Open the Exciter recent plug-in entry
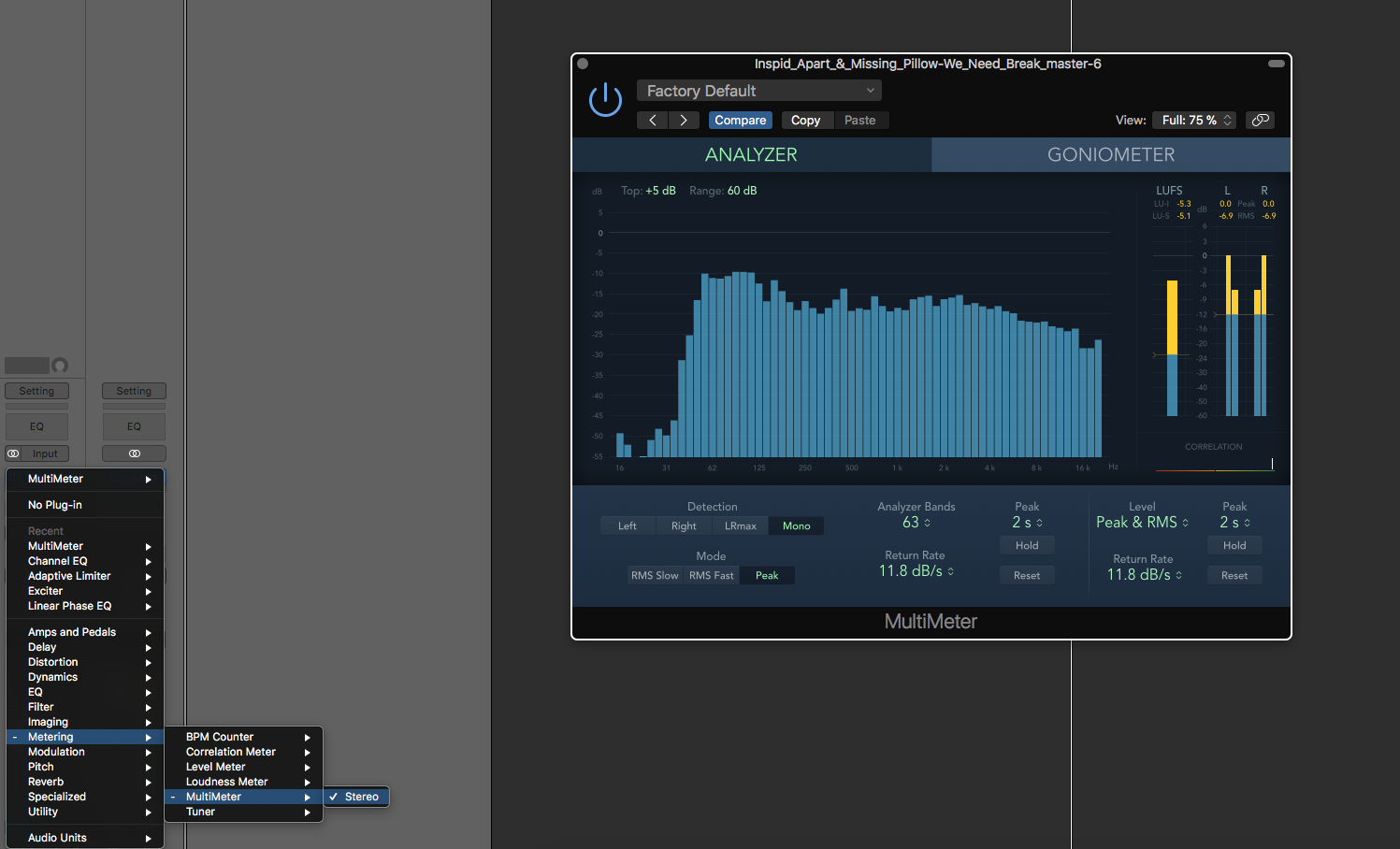The image size is (1400, 849). [x=85, y=591]
